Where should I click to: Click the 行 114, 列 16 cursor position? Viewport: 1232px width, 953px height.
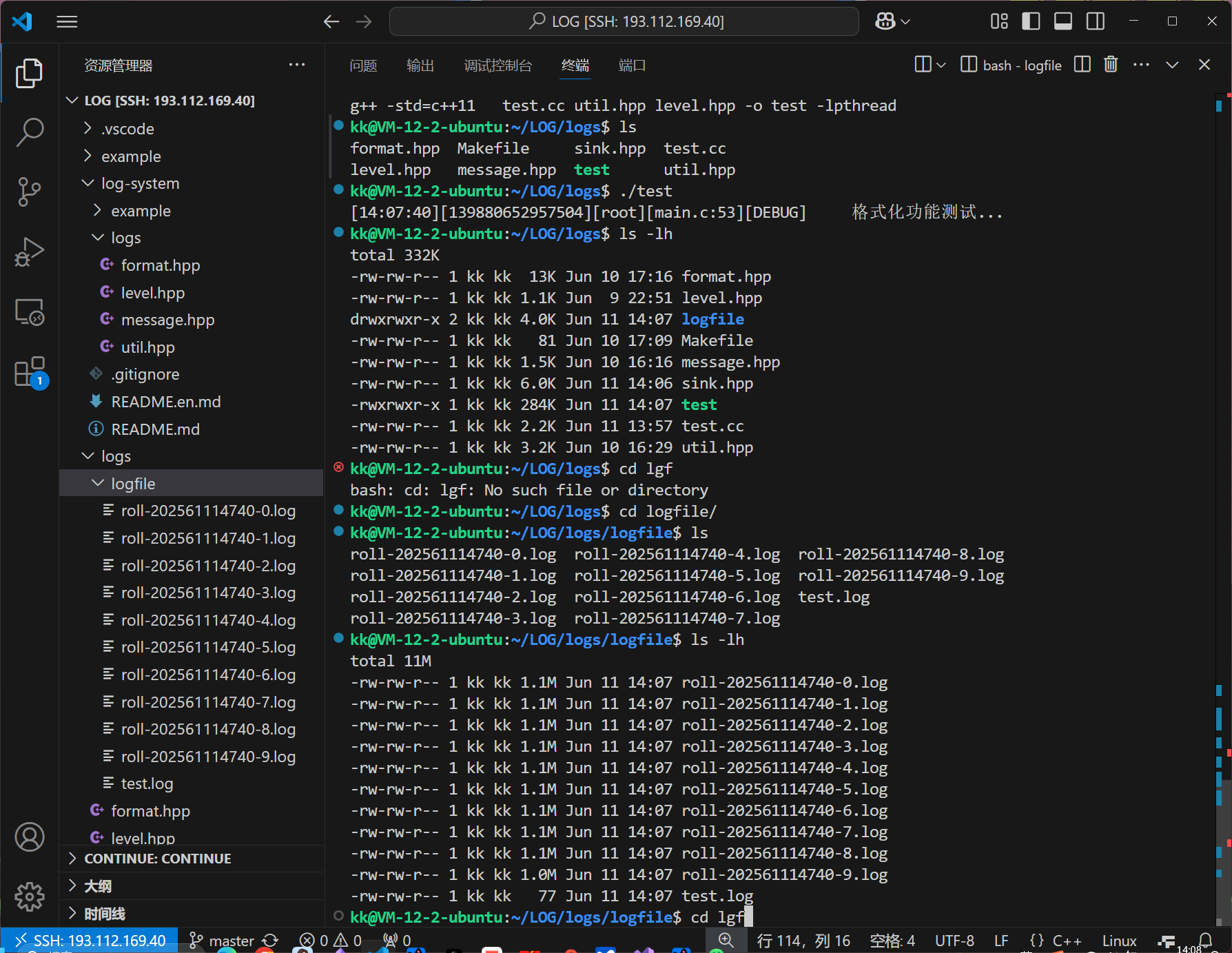click(x=803, y=941)
